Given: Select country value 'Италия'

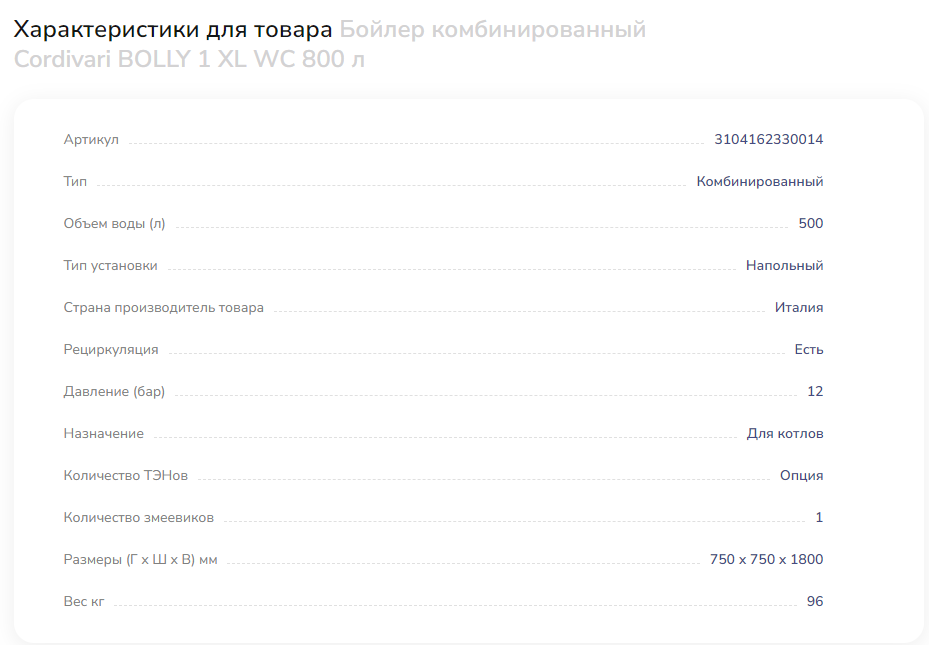Looking at the screenshot, I should 799,307.
